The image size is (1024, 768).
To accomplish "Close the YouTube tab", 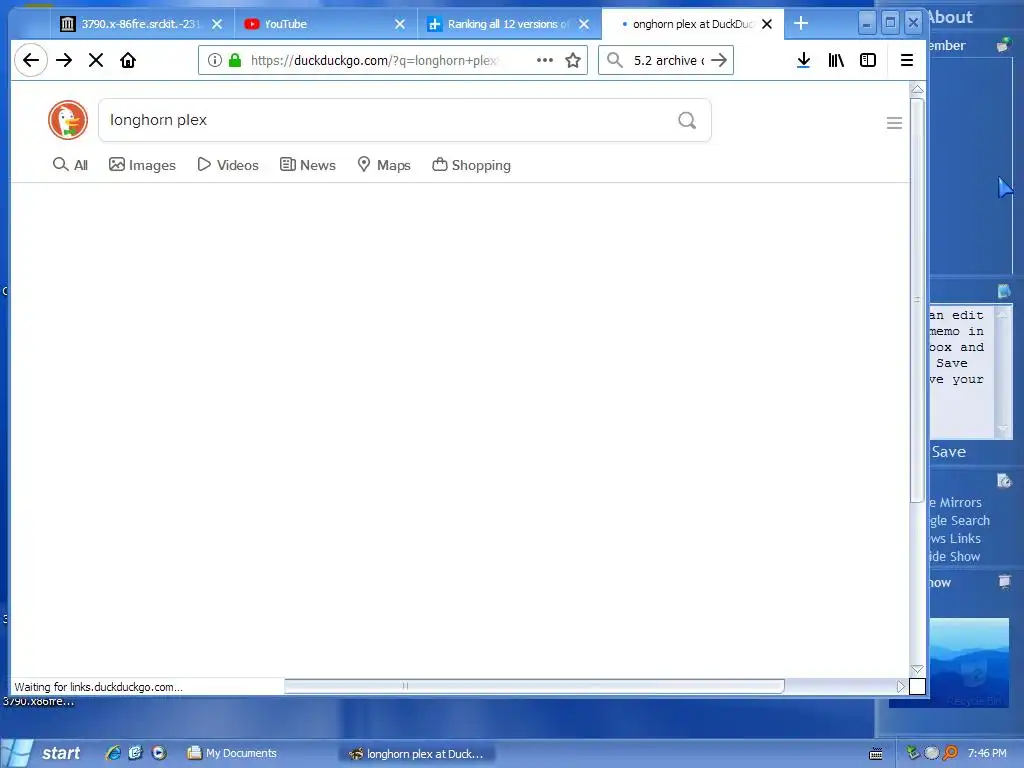I will click(x=400, y=24).
